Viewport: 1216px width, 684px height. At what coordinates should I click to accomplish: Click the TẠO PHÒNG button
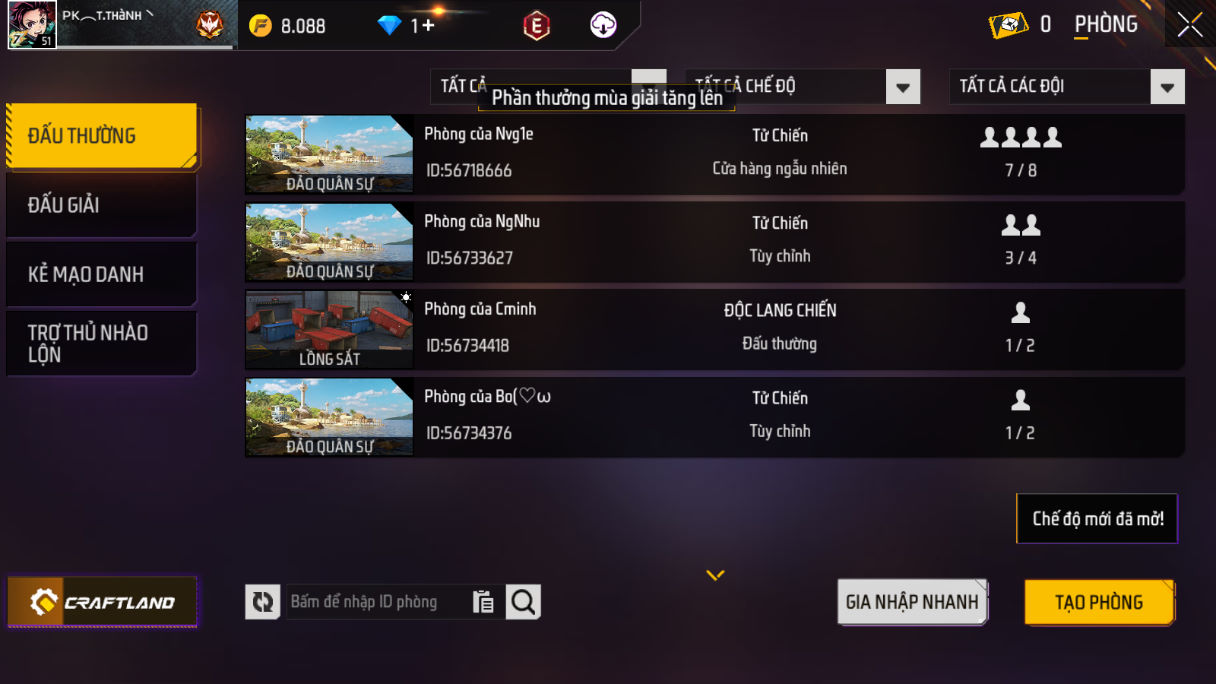1099,602
